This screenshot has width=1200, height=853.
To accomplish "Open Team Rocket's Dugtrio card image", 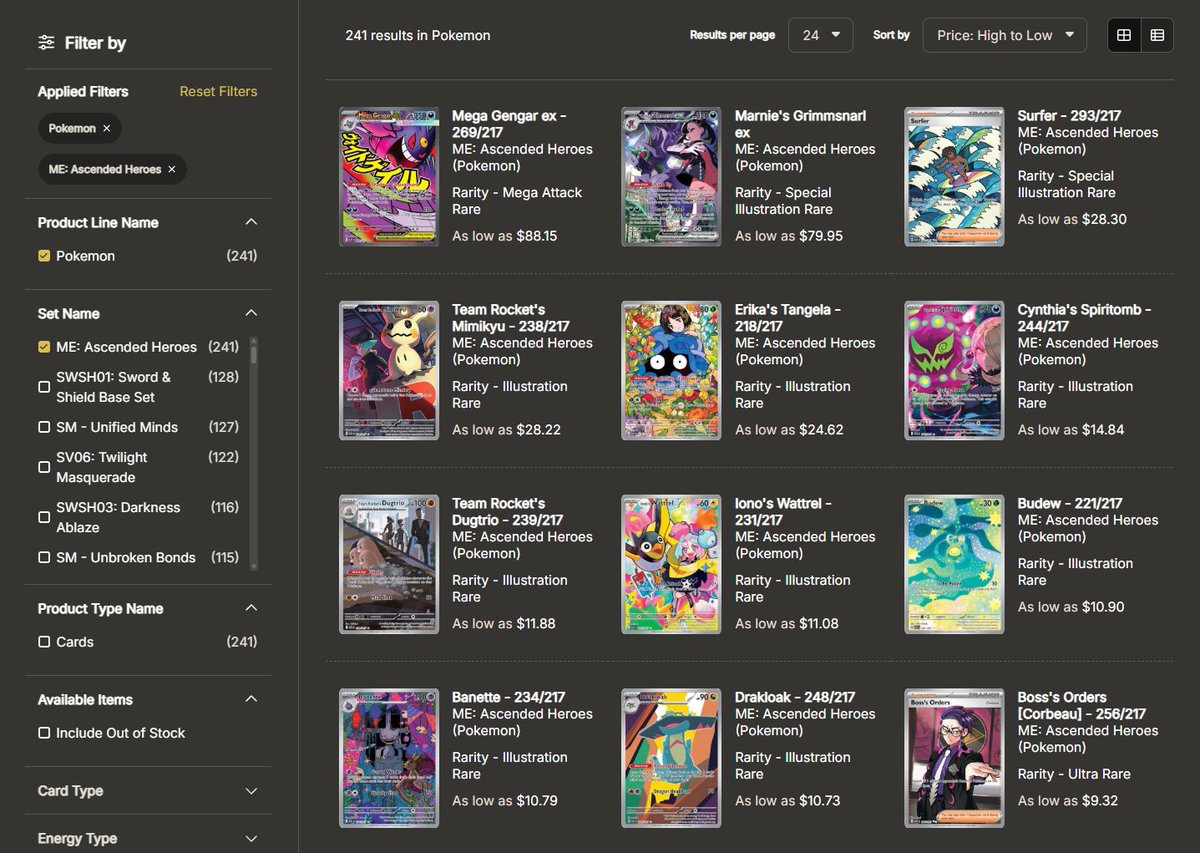I will pos(389,564).
